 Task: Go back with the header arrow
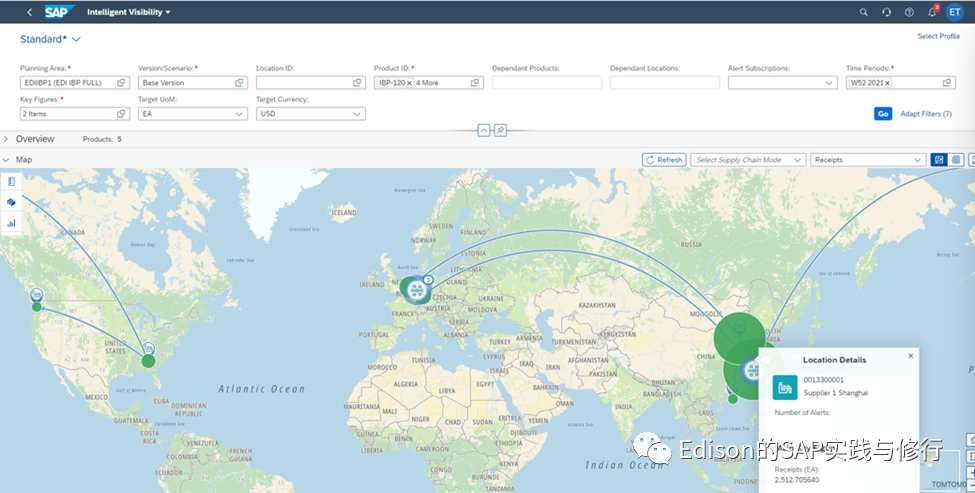[29, 12]
